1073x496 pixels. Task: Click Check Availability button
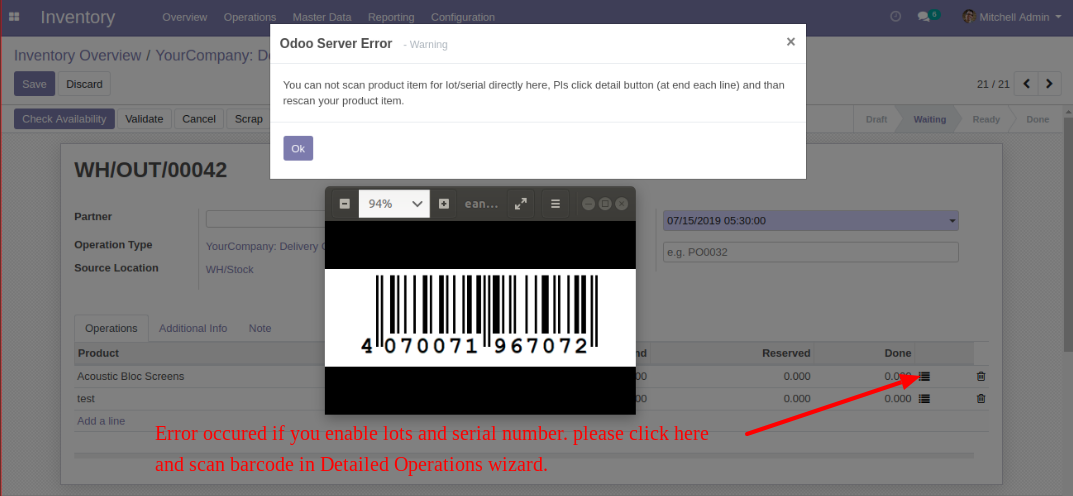(x=64, y=119)
